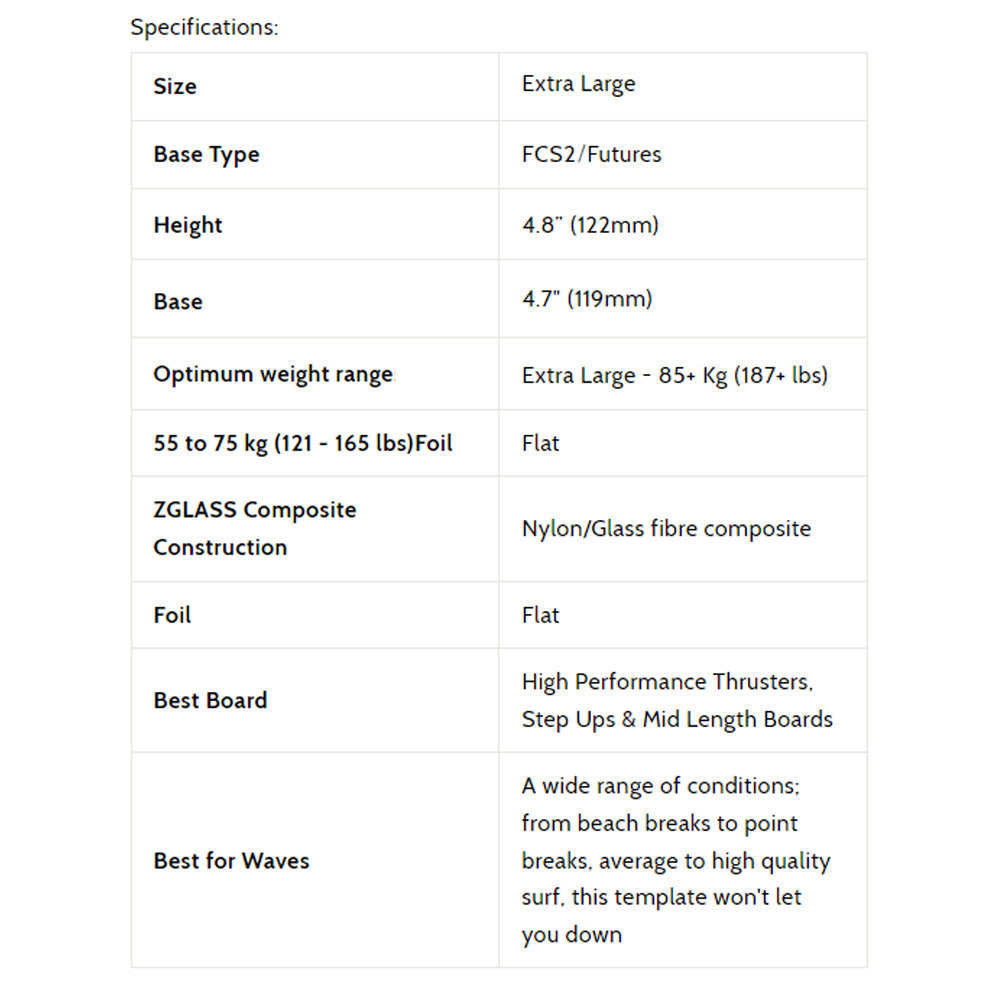1000x1000 pixels.
Task: Select the Size row label
Action: (175, 86)
